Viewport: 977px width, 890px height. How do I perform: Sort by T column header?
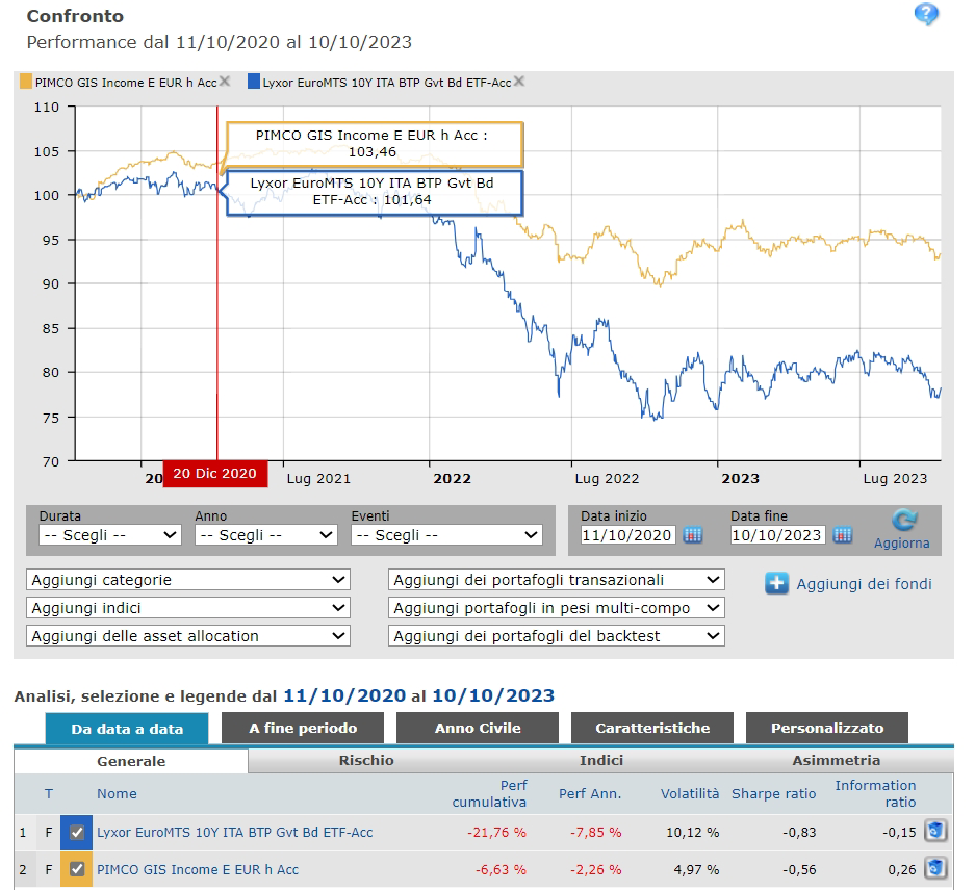pyautogui.click(x=49, y=793)
